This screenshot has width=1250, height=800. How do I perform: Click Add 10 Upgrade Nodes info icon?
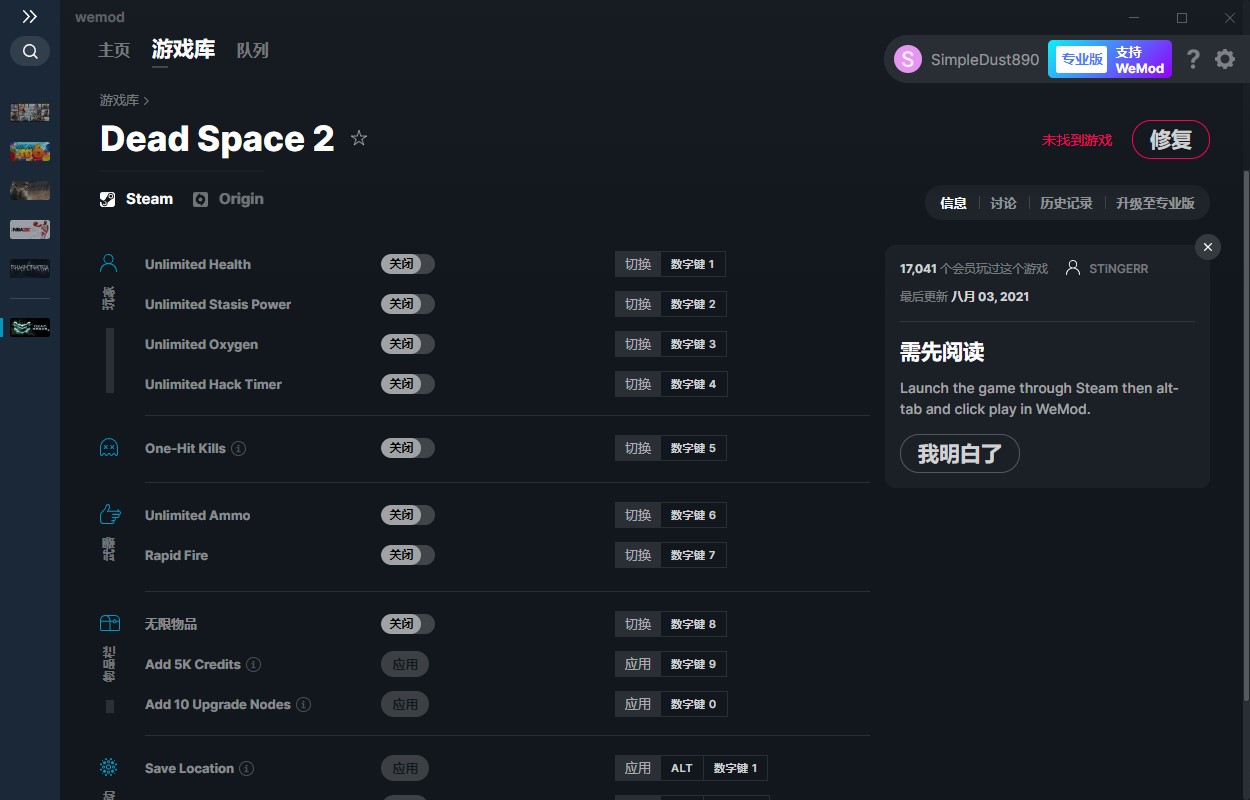tap(303, 704)
